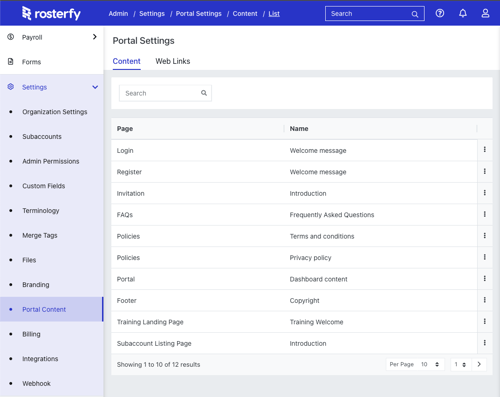Click the Footer page cell
Viewport: 500px width, 397px height.
coord(127,300)
